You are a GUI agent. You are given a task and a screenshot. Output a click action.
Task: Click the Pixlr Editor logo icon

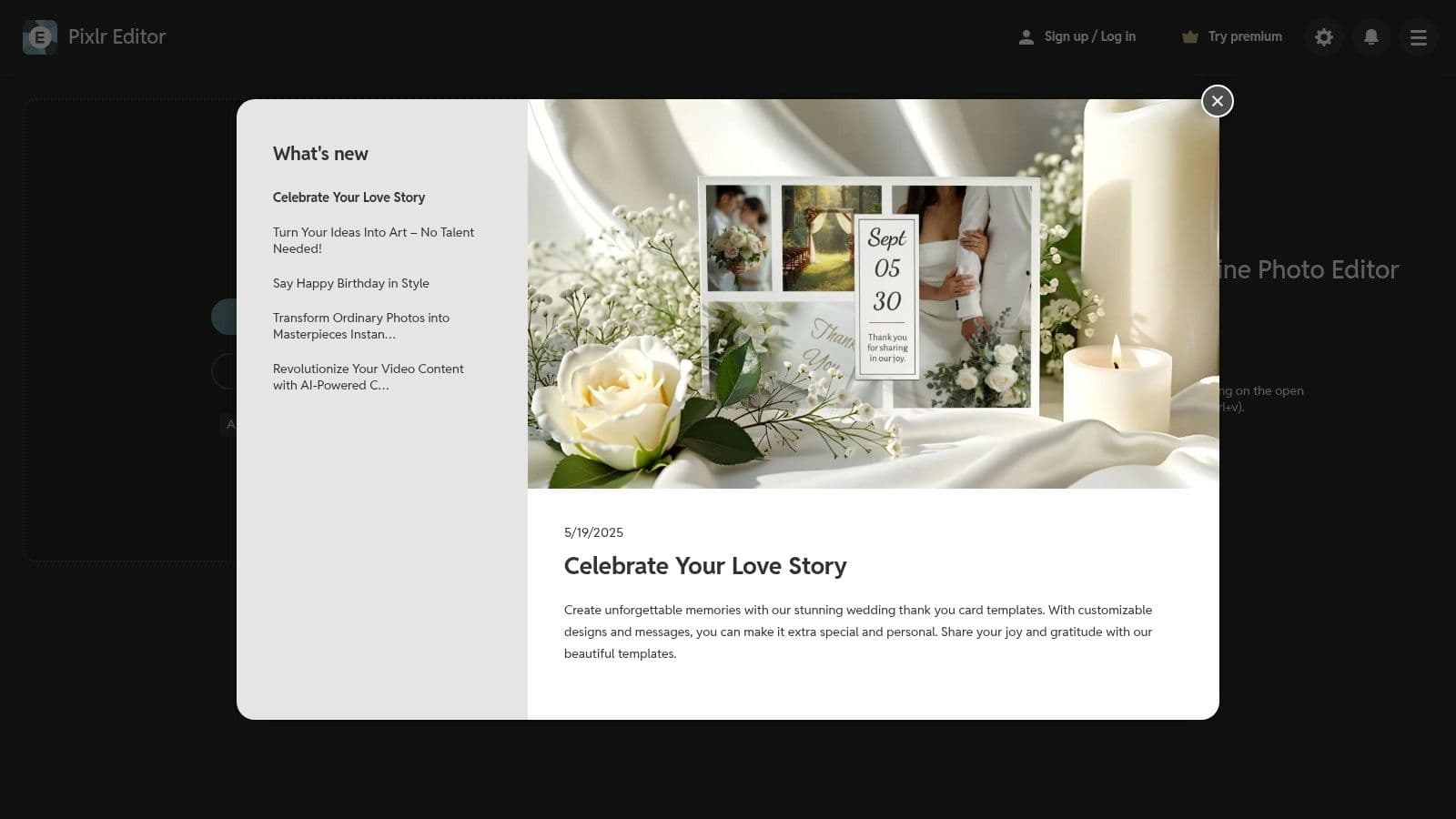[x=40, y=37]
